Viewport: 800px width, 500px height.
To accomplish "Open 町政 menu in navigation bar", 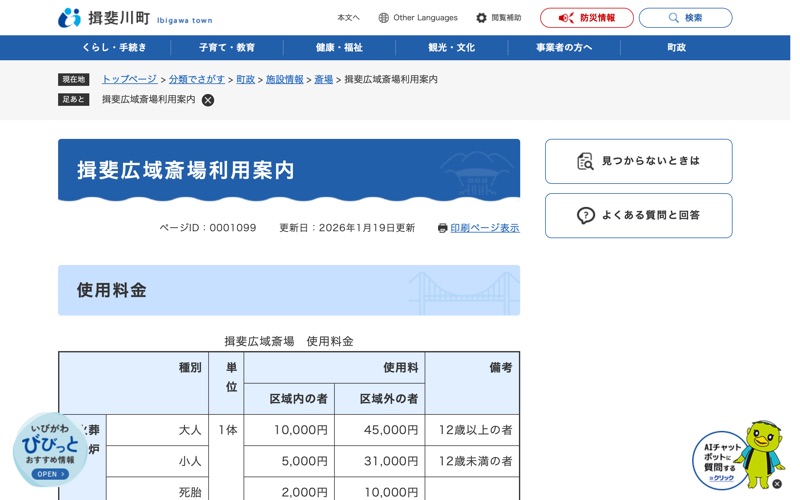I will (x=677, y=47).
